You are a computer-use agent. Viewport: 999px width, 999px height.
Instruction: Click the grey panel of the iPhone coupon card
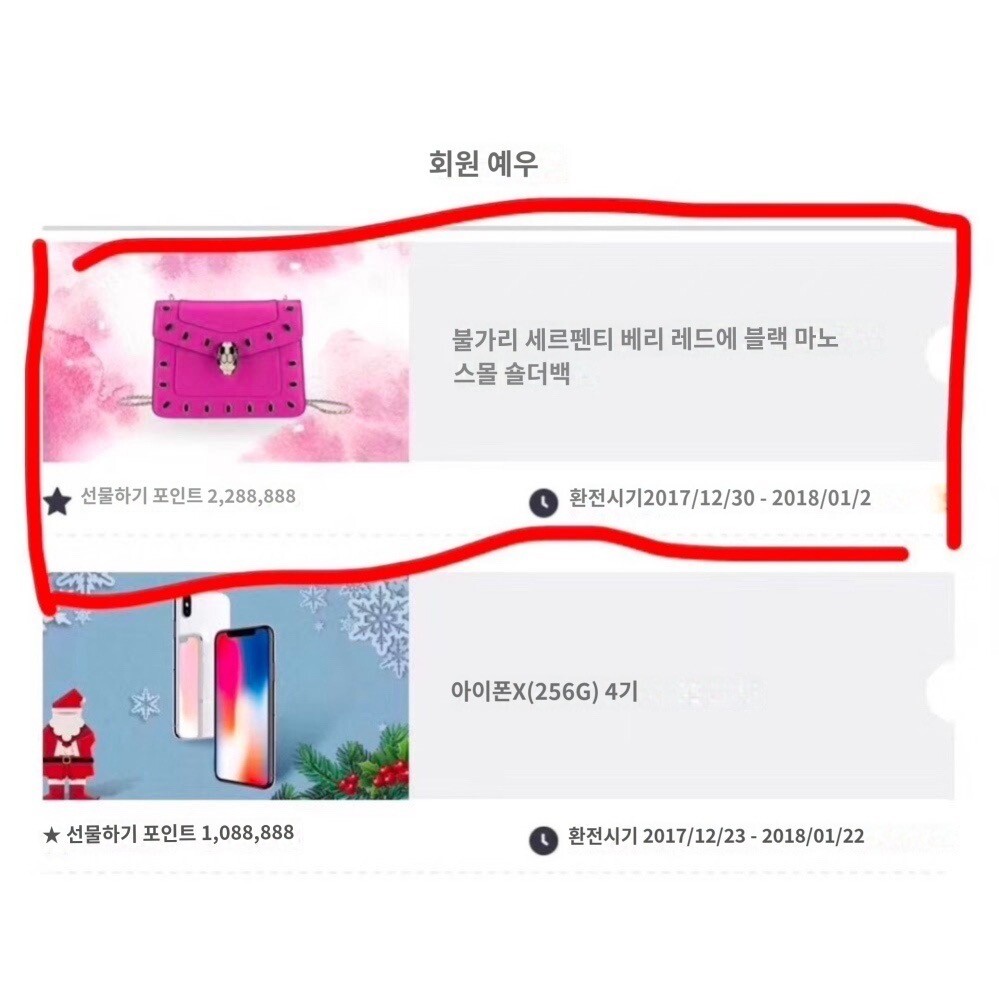point(682,686)
